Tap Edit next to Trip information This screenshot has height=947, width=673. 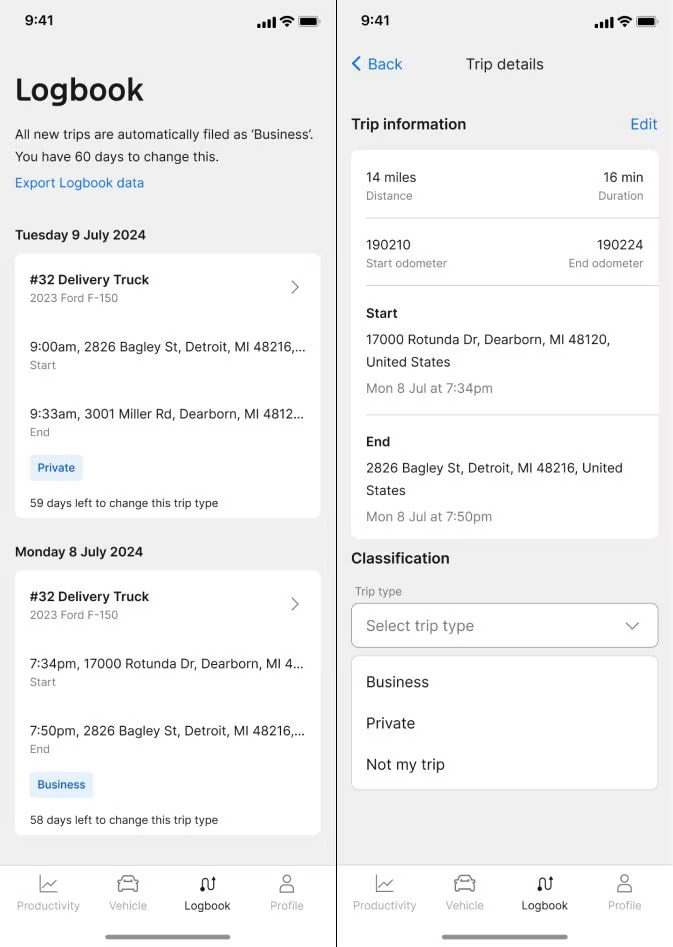pyautogui.click(x=643, y=124)
